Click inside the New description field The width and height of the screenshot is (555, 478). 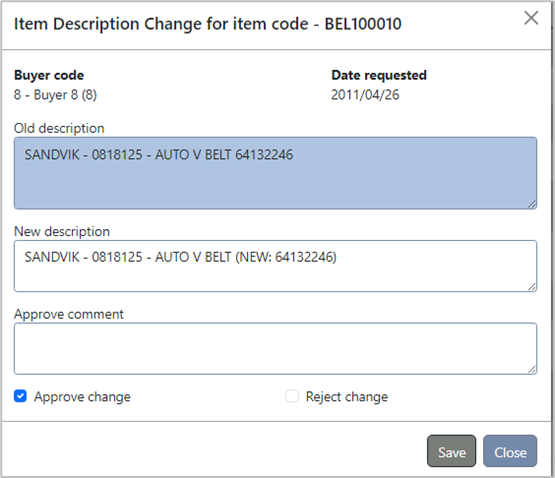pos(275,266)
